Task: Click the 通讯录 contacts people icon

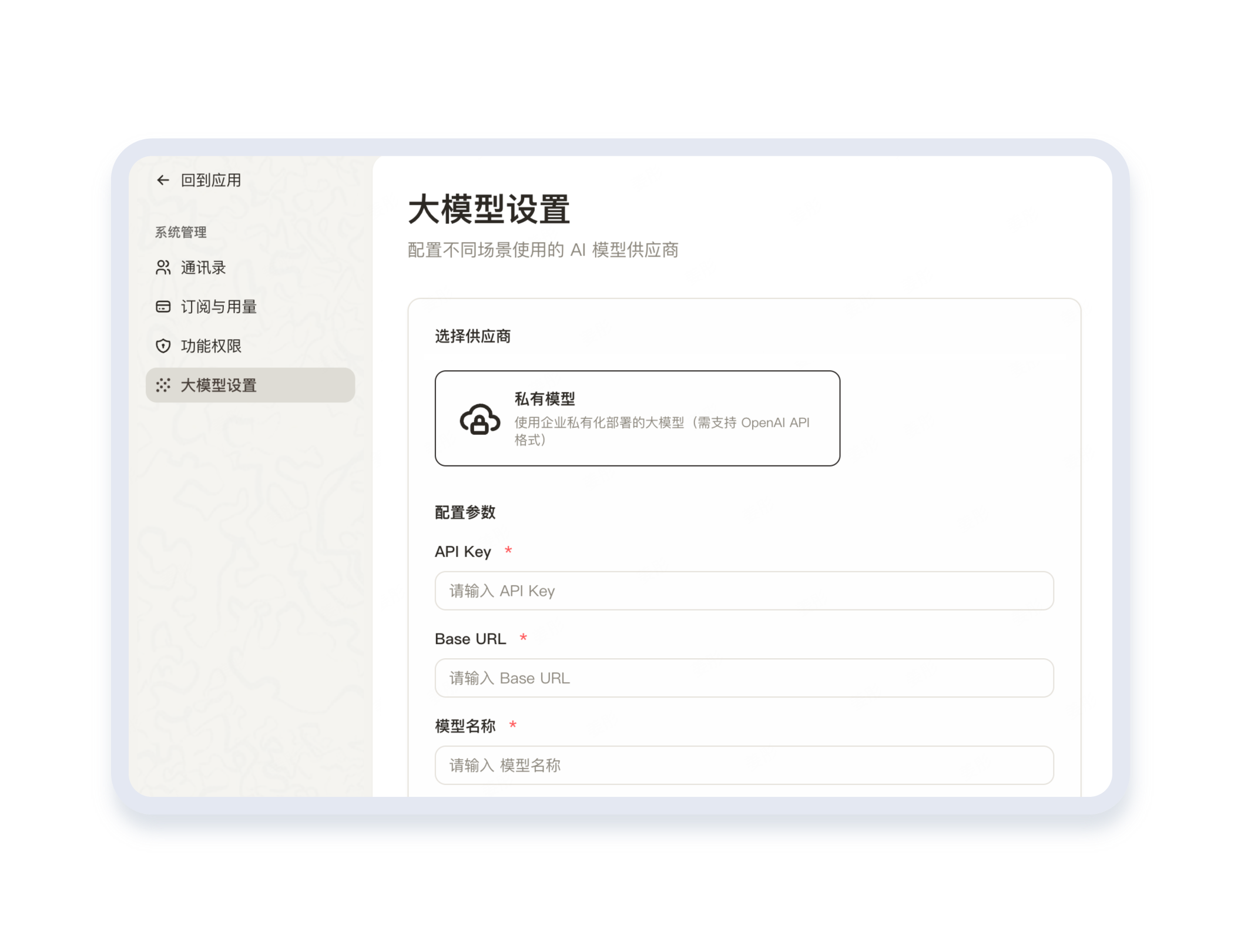Action: 163,268
